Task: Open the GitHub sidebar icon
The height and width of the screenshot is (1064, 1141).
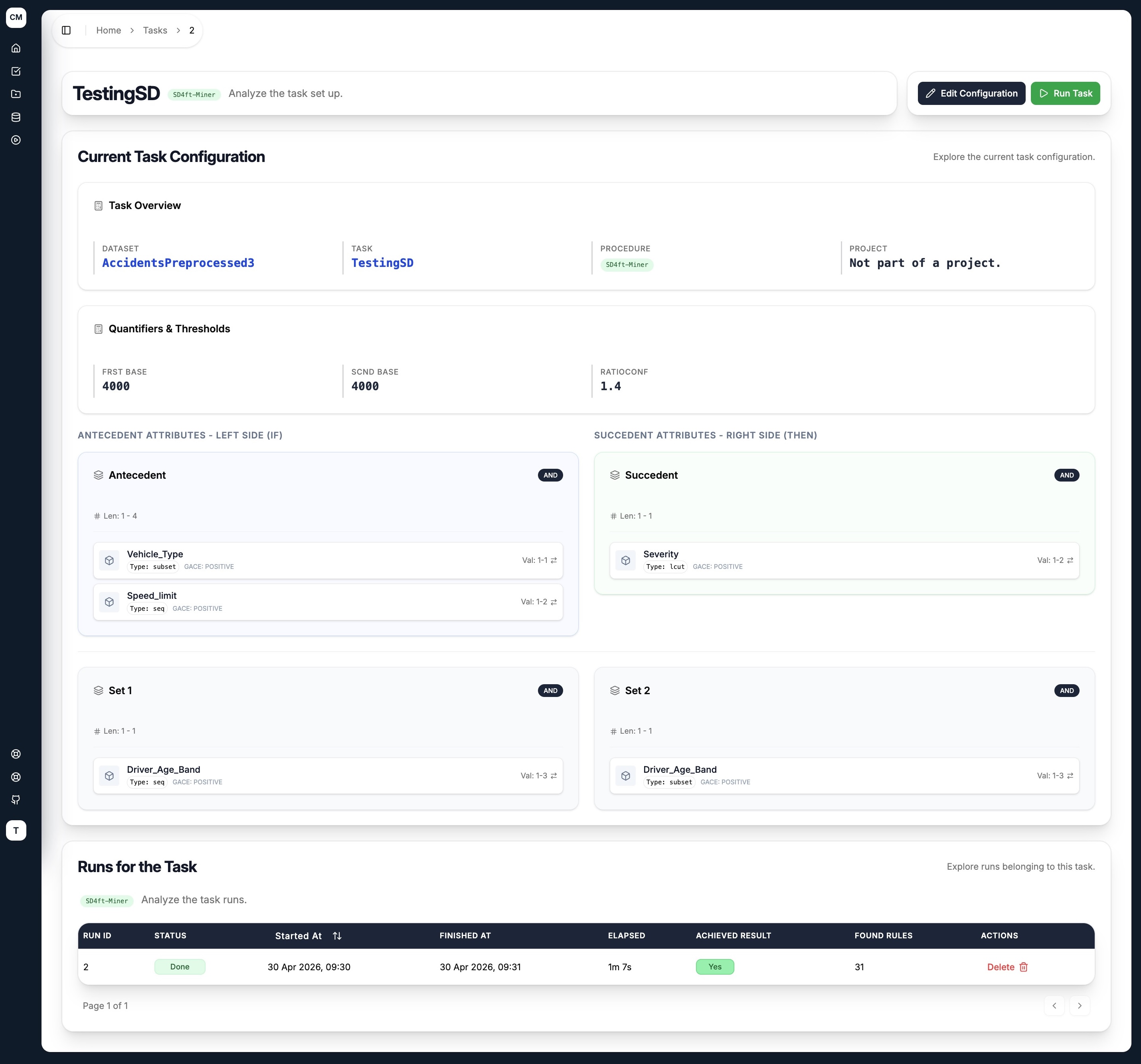Action: (16, 800)
